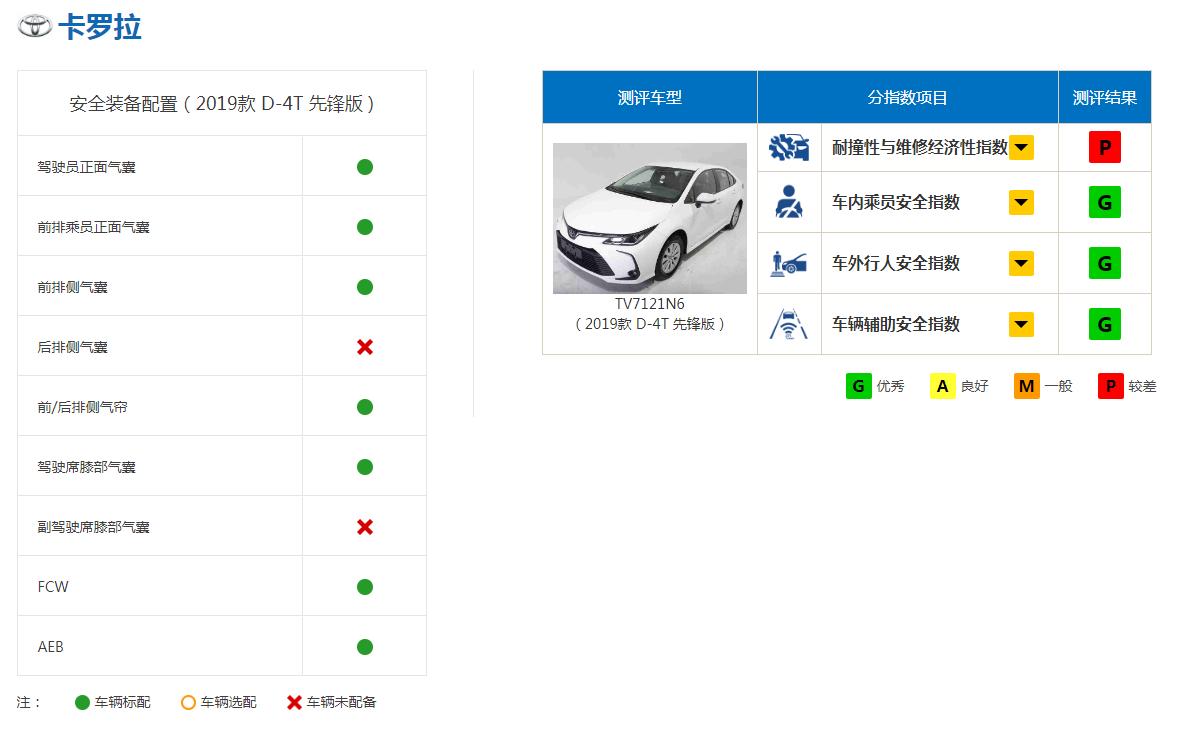This screenshot has width=1186, height=735.
Task: Expand the 车辆辅助安全指数 details arrow
Action: click(1021, 323)
